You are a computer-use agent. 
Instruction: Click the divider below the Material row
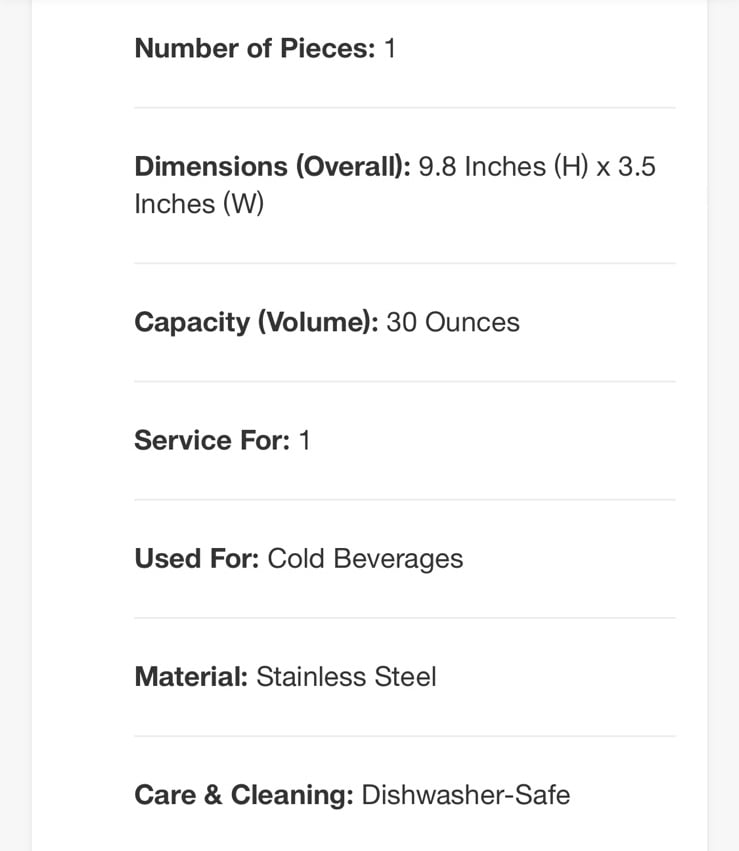coord(405,736)
